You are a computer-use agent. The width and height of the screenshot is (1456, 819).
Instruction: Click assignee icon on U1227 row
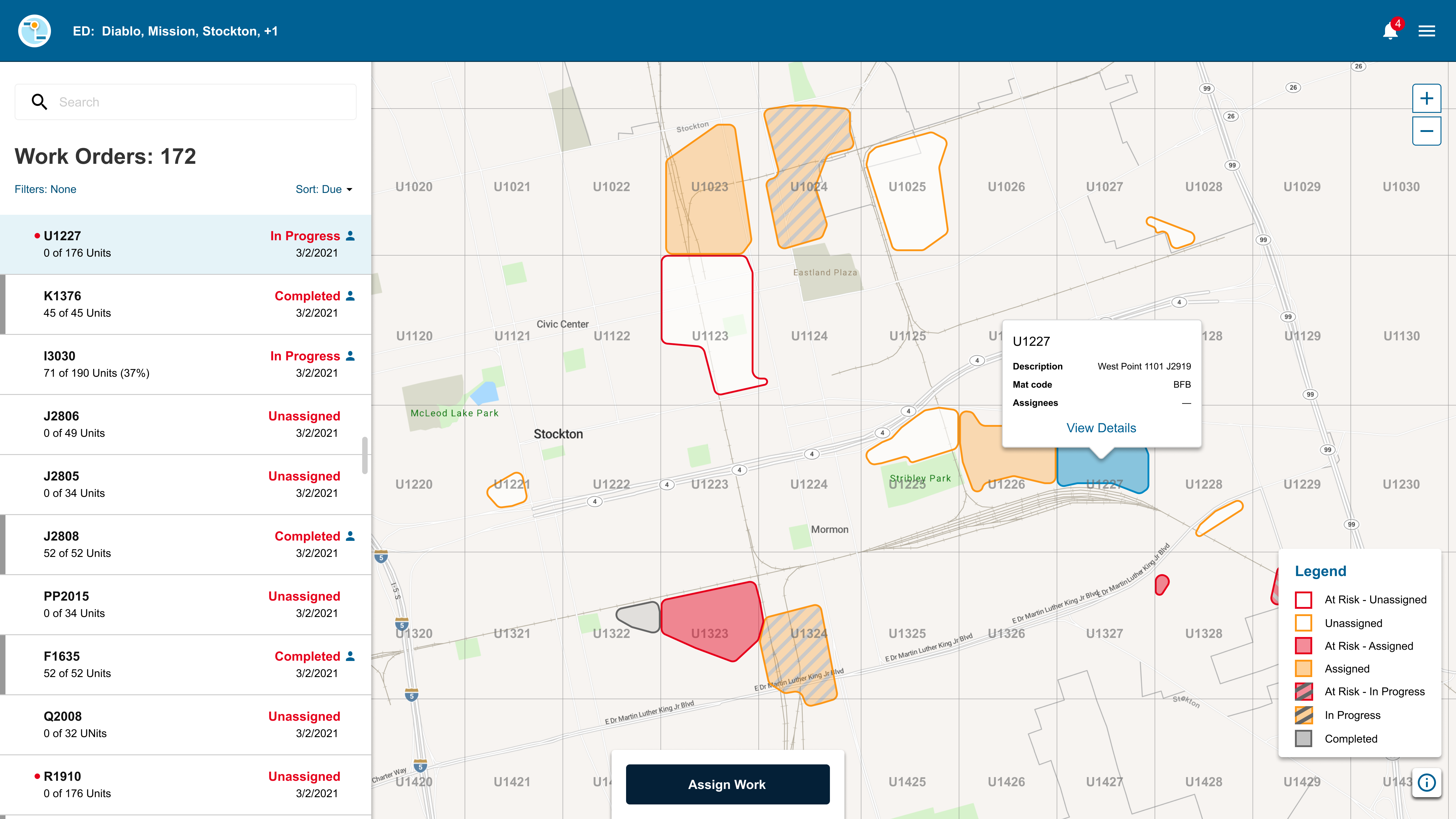pyautogui.click(x=350, y=236)
